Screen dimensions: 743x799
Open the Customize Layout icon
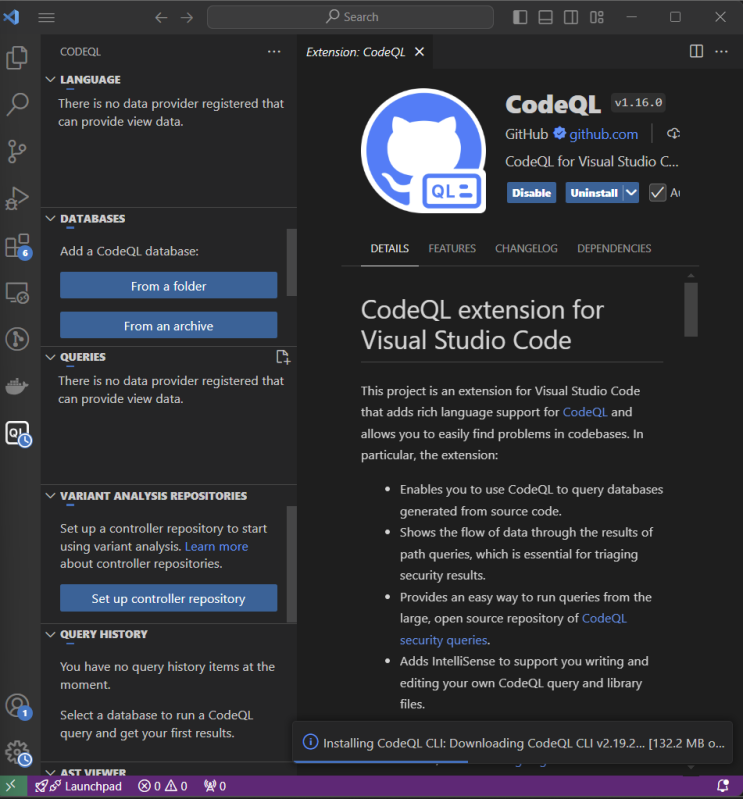(x=597, y=17)
